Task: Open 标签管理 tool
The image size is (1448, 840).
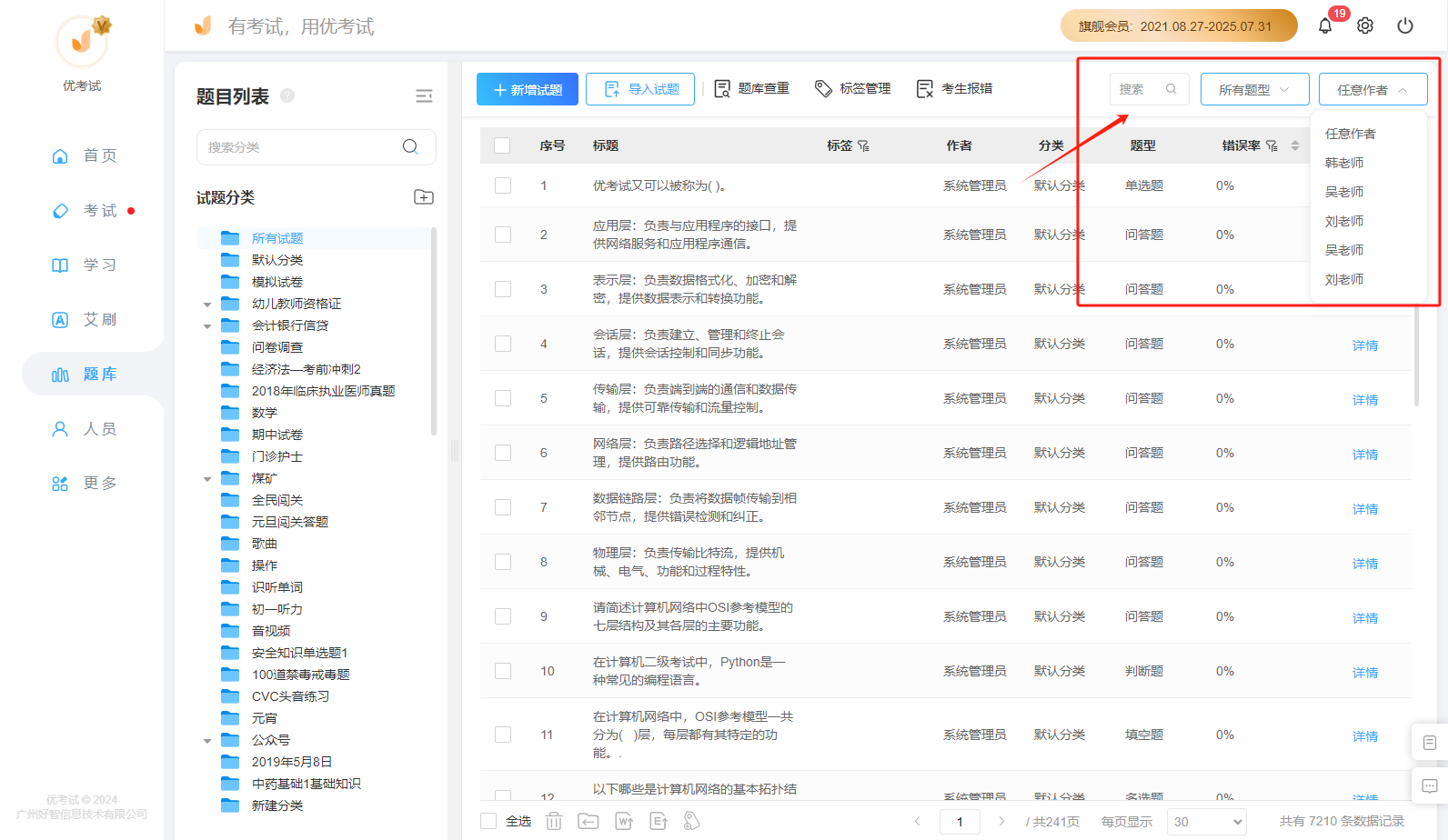Action: [x=853, y=88]
